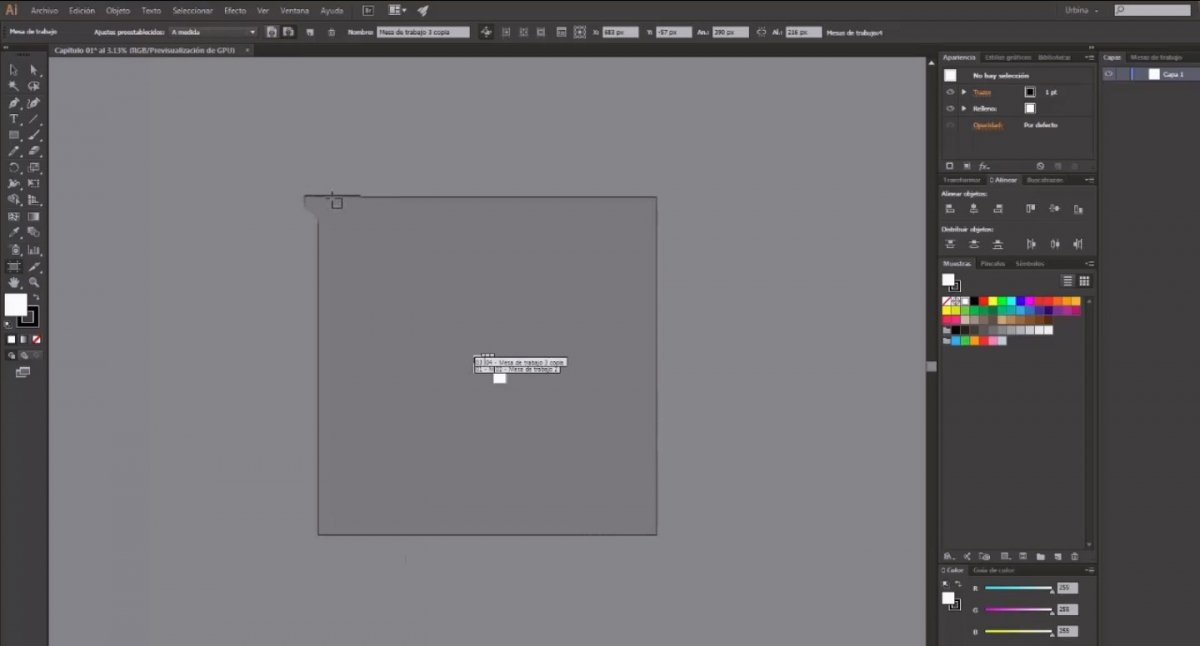
Task: Open the Archivo menu
Action: [x=44, y=10]
